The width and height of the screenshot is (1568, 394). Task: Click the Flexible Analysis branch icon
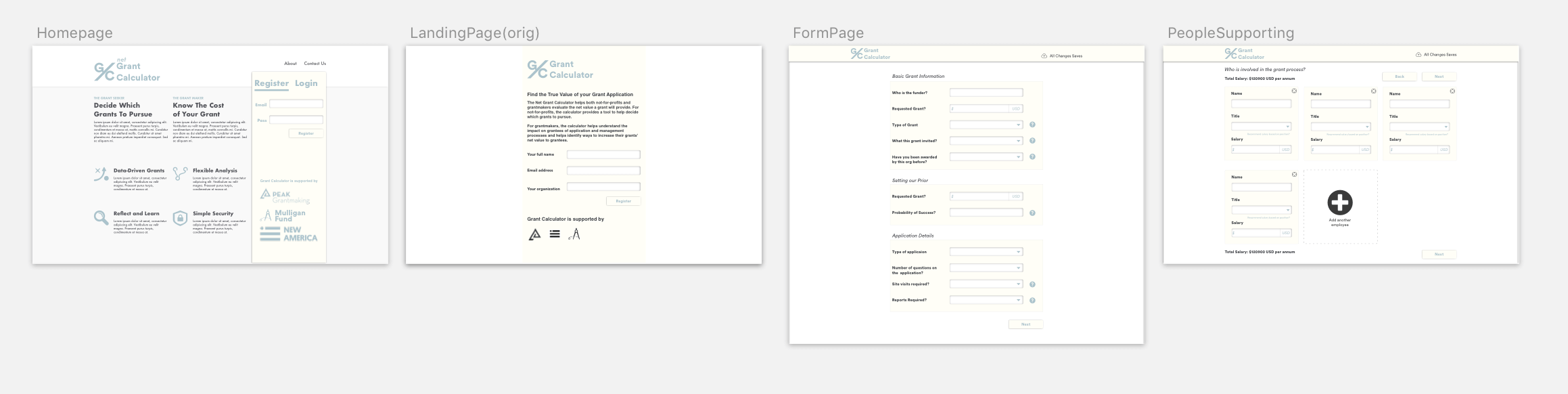[180, 174]
